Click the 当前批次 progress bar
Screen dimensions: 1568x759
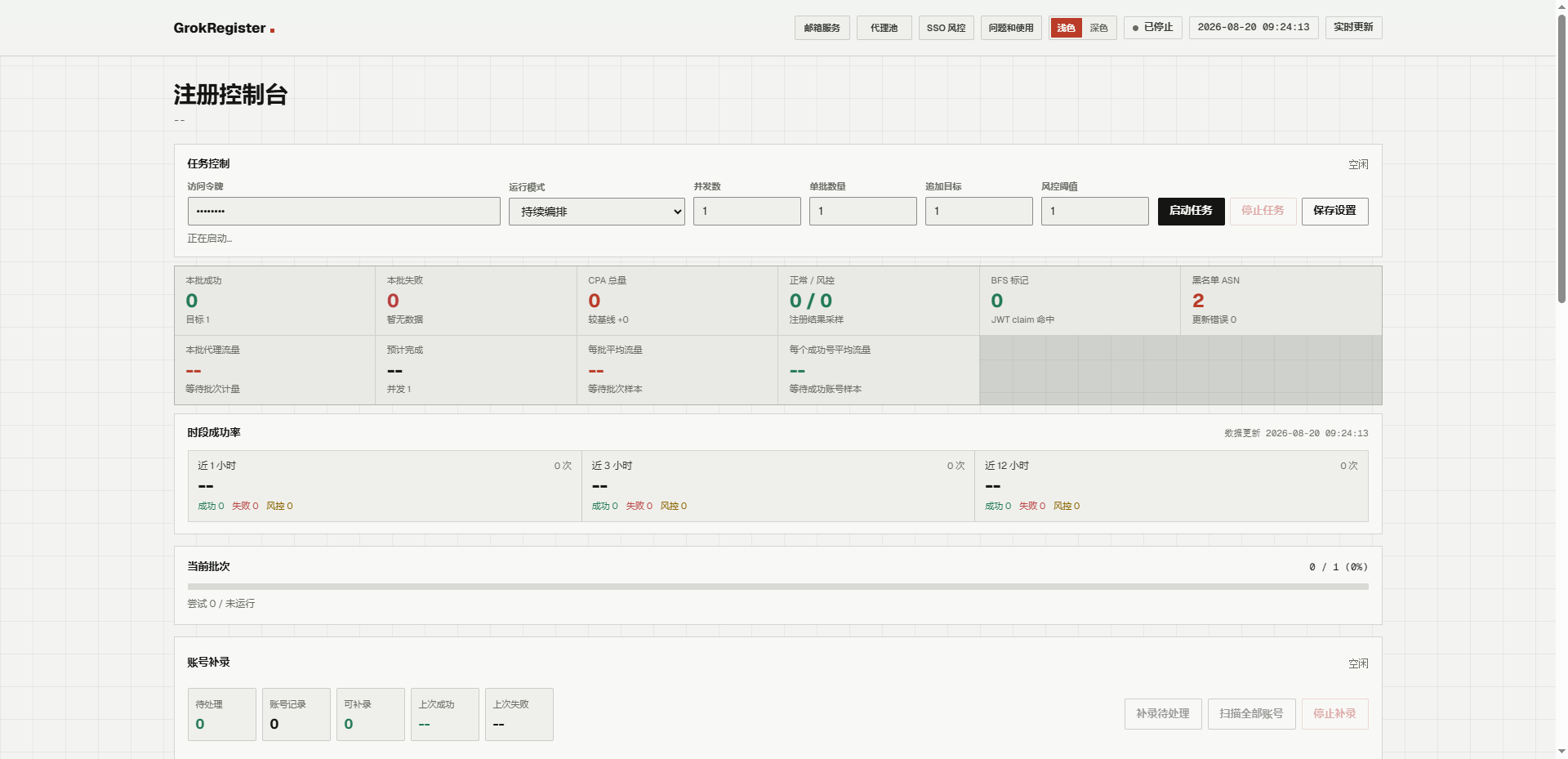pyautogui.click(x=777, y=587)
